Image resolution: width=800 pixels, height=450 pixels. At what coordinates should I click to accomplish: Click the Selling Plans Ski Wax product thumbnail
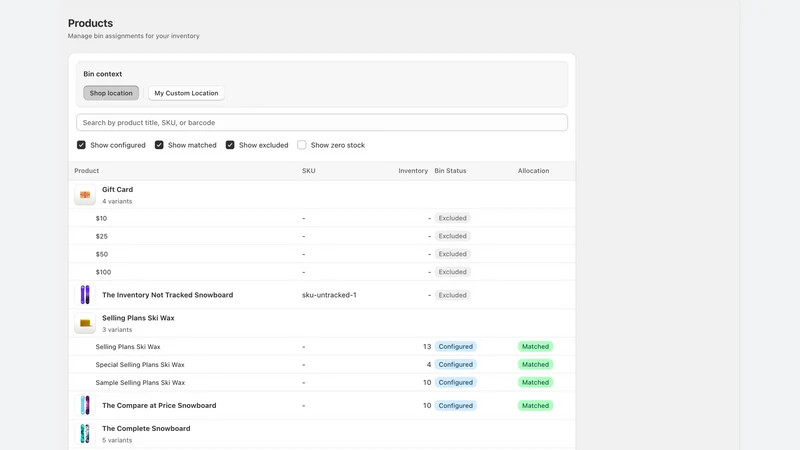coord(85,323)
